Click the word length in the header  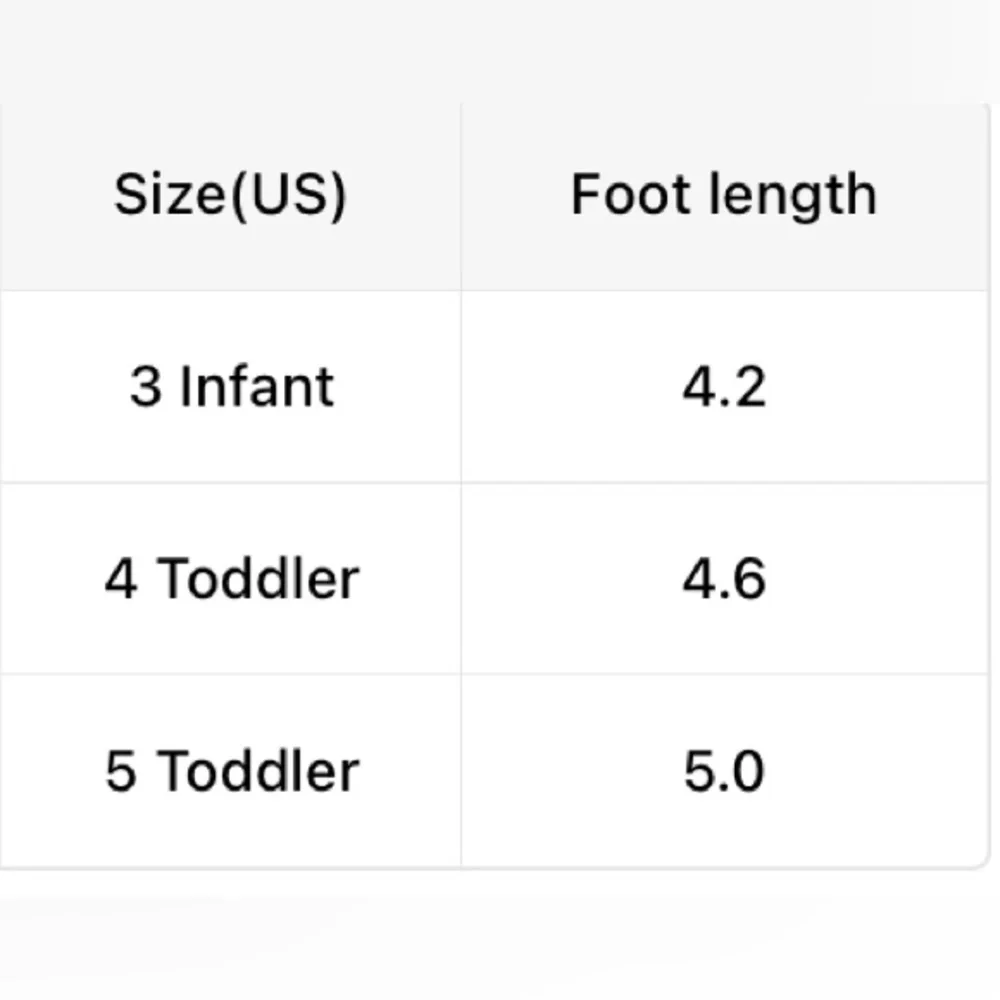pos(793,196)
